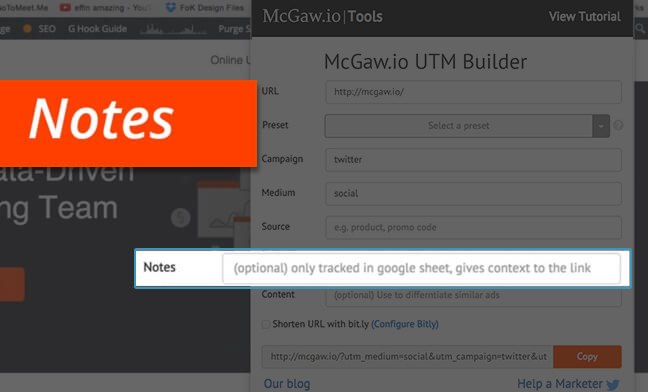Image resolution: width=648 pixels, height=392 pixels.
Task: Focus the Campaign field containing twitter
Action: click(473, 159)
